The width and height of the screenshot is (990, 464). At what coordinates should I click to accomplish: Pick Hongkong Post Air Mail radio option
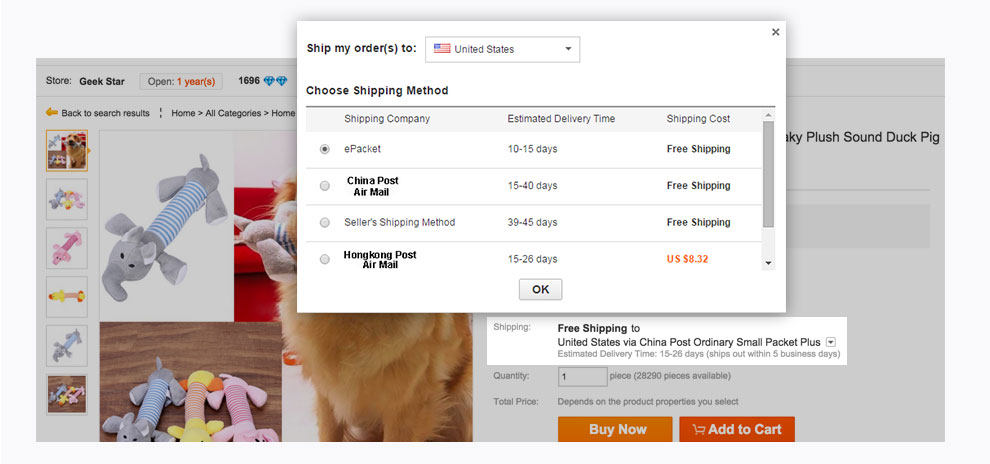pyautogui.click(x=325, y=259)
